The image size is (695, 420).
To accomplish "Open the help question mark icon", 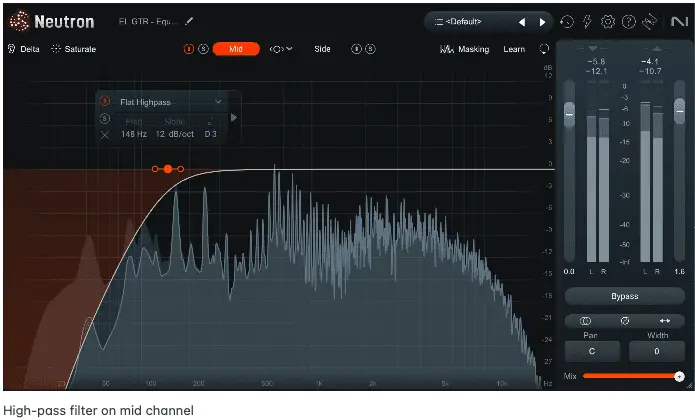I will (629, 21).
